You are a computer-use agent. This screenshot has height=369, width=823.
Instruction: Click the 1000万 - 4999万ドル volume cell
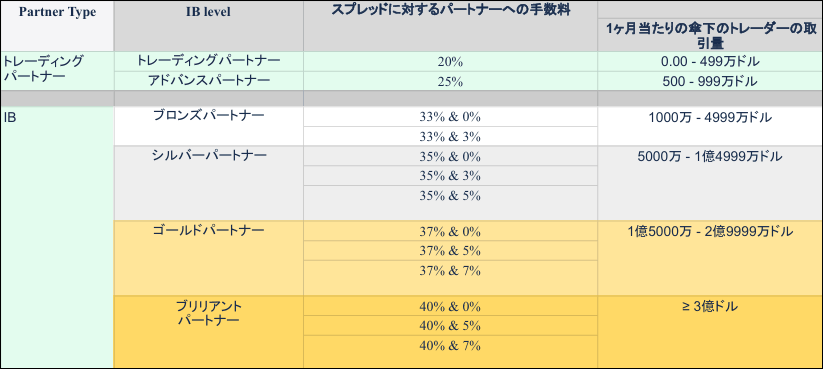710,126
